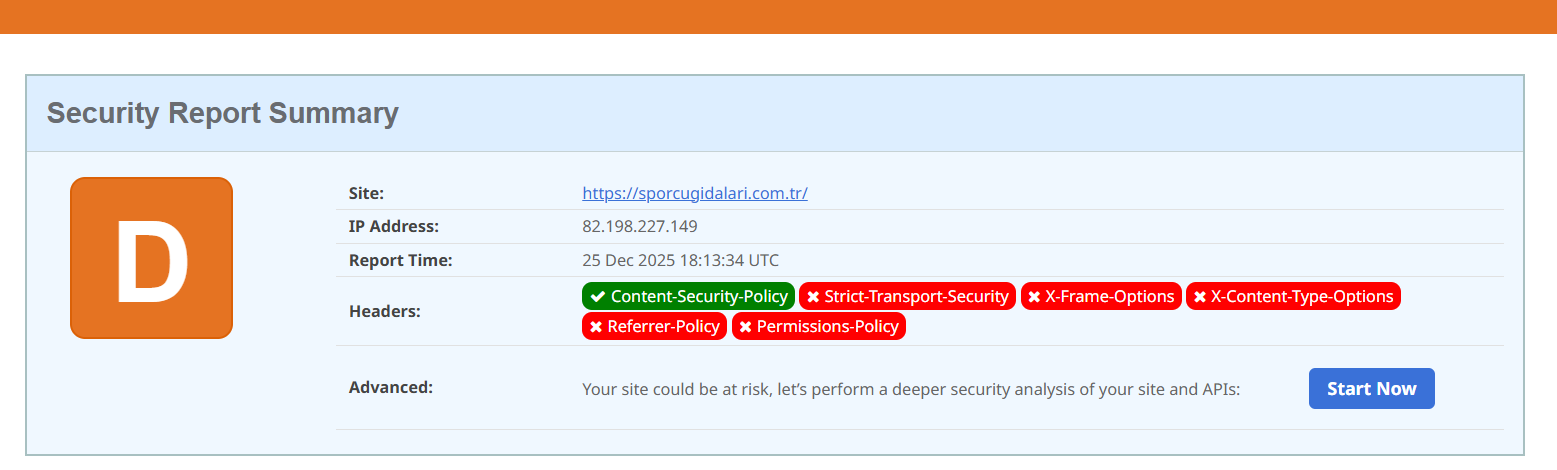The image size is (1557, 470).
Task: Click the orange D grade badge
Action: tap(151, 258)
